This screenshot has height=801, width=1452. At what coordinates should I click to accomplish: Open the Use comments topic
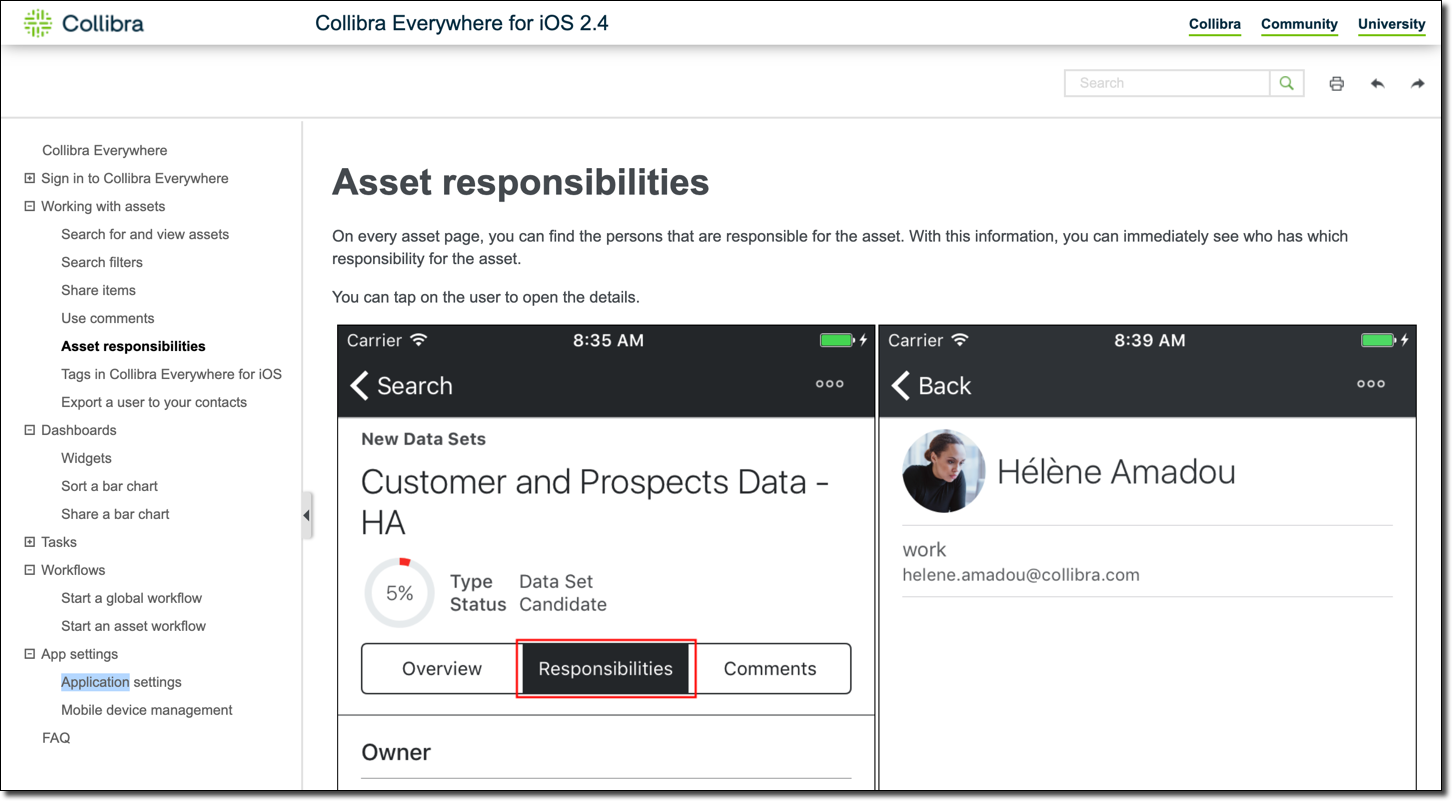(x=108, y=319)
